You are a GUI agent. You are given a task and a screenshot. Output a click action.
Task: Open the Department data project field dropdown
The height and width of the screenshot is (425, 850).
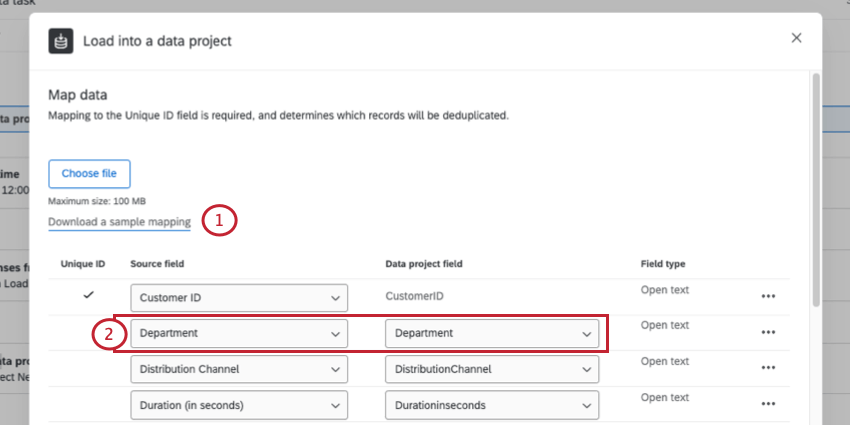coord(493,333)
